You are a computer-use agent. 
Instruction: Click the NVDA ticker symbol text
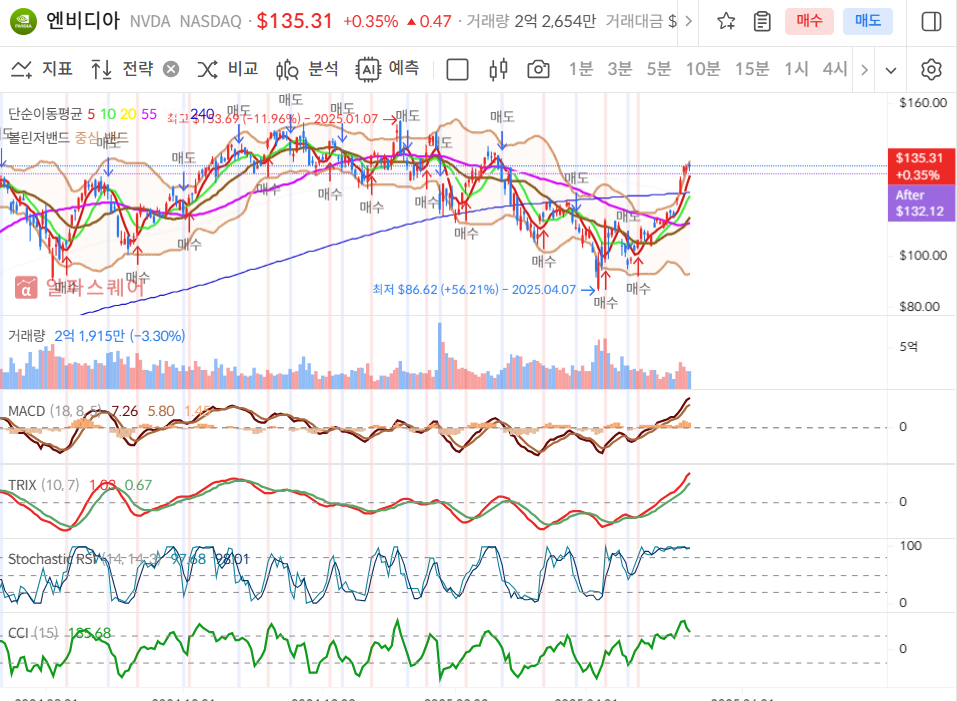coord(150,22)
